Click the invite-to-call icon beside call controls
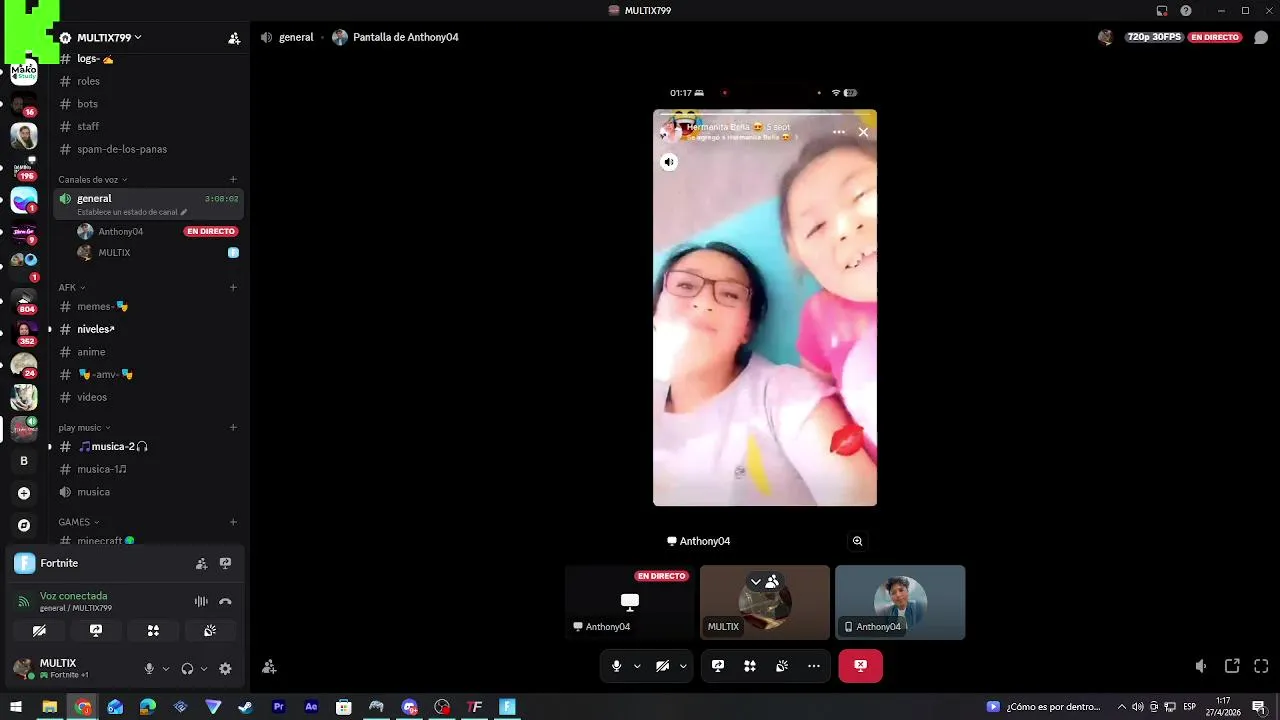Image resolution: width=1280 pixels, height=720 pixels. 269,667
